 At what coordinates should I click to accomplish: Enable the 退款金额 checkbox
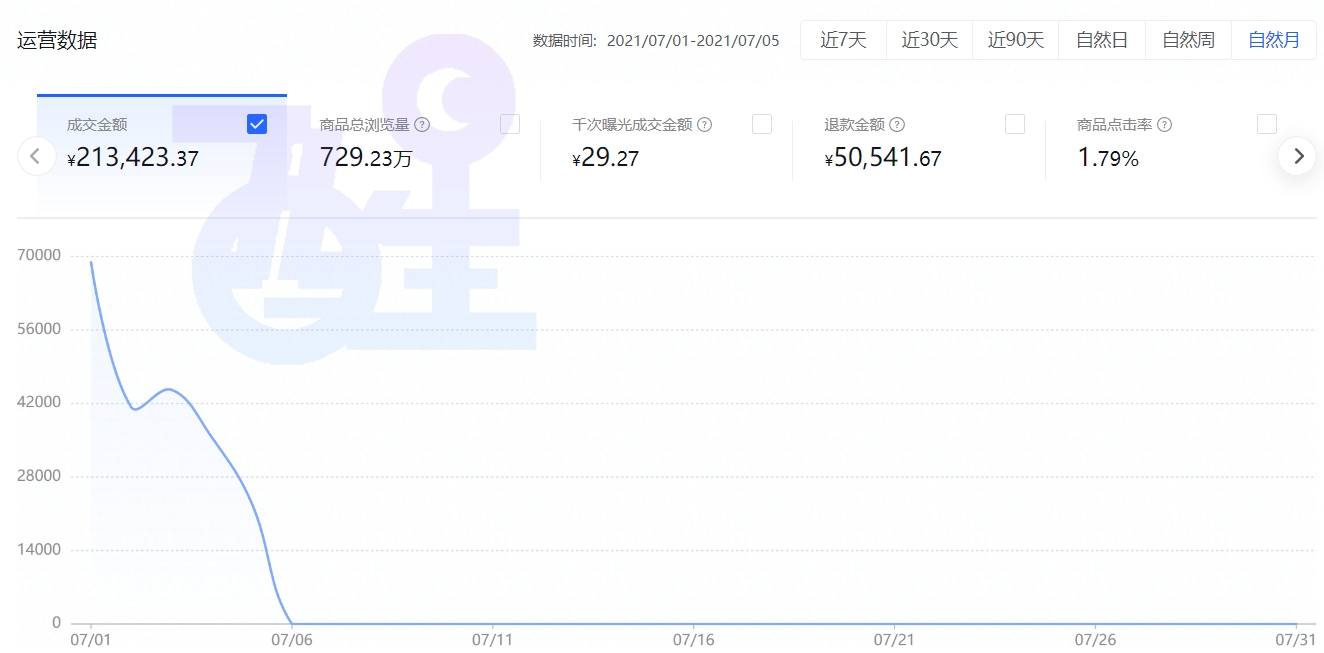pyautogui.click(x=1015, y=124)
